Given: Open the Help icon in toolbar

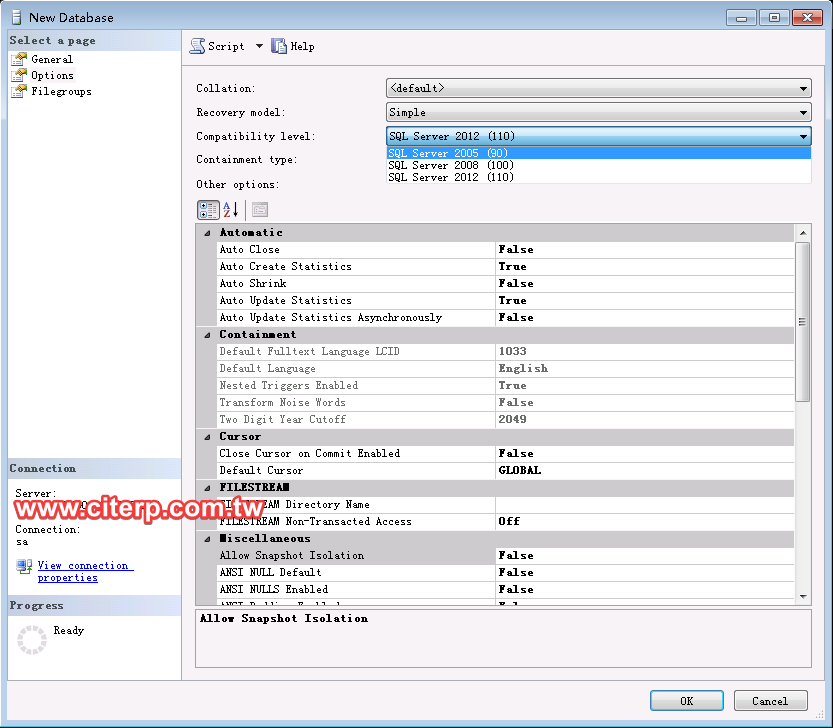Looking at the screenshot, I should (x=279, y=46).
